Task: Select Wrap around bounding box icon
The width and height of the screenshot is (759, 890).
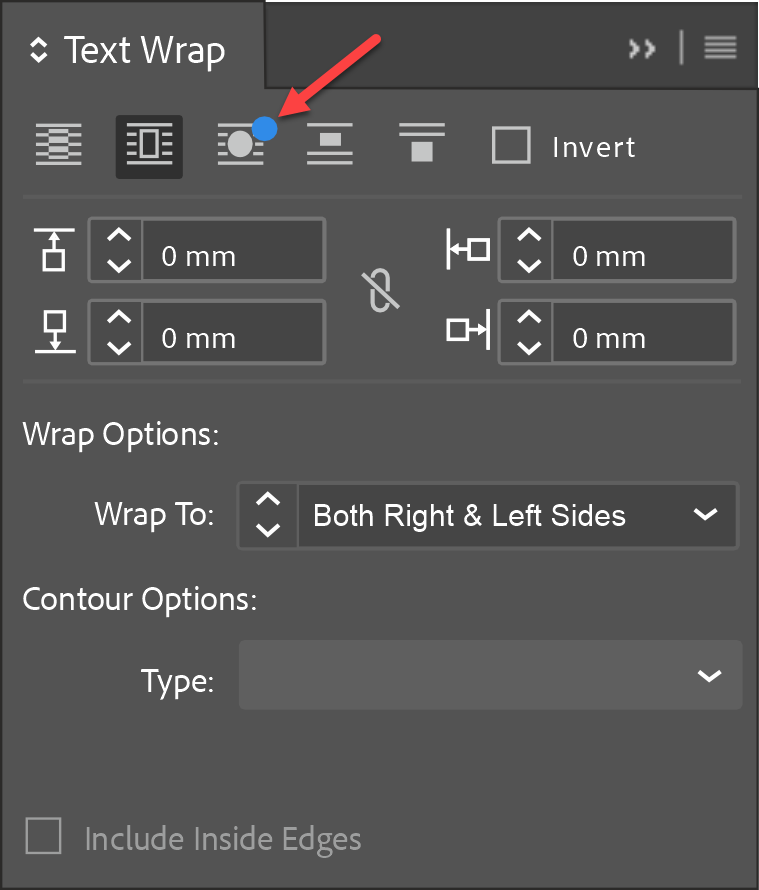Action: tap(149, 146)
